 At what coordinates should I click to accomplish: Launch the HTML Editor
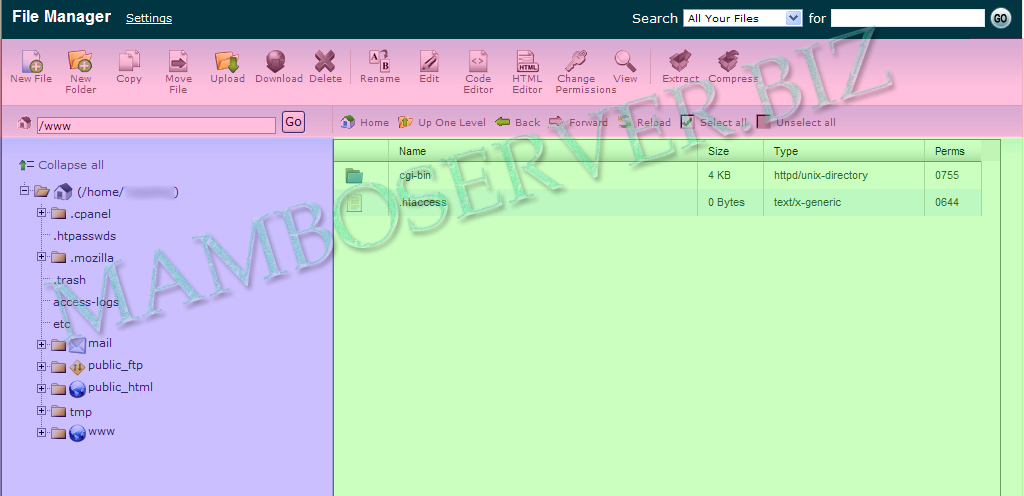pyautogui.click(x=527, y=72)
